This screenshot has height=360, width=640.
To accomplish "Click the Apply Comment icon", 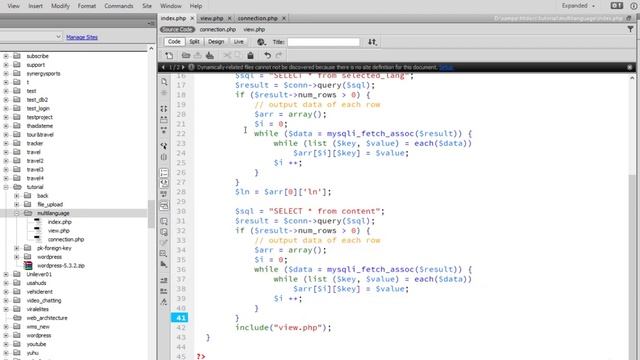I will (164, 221).
